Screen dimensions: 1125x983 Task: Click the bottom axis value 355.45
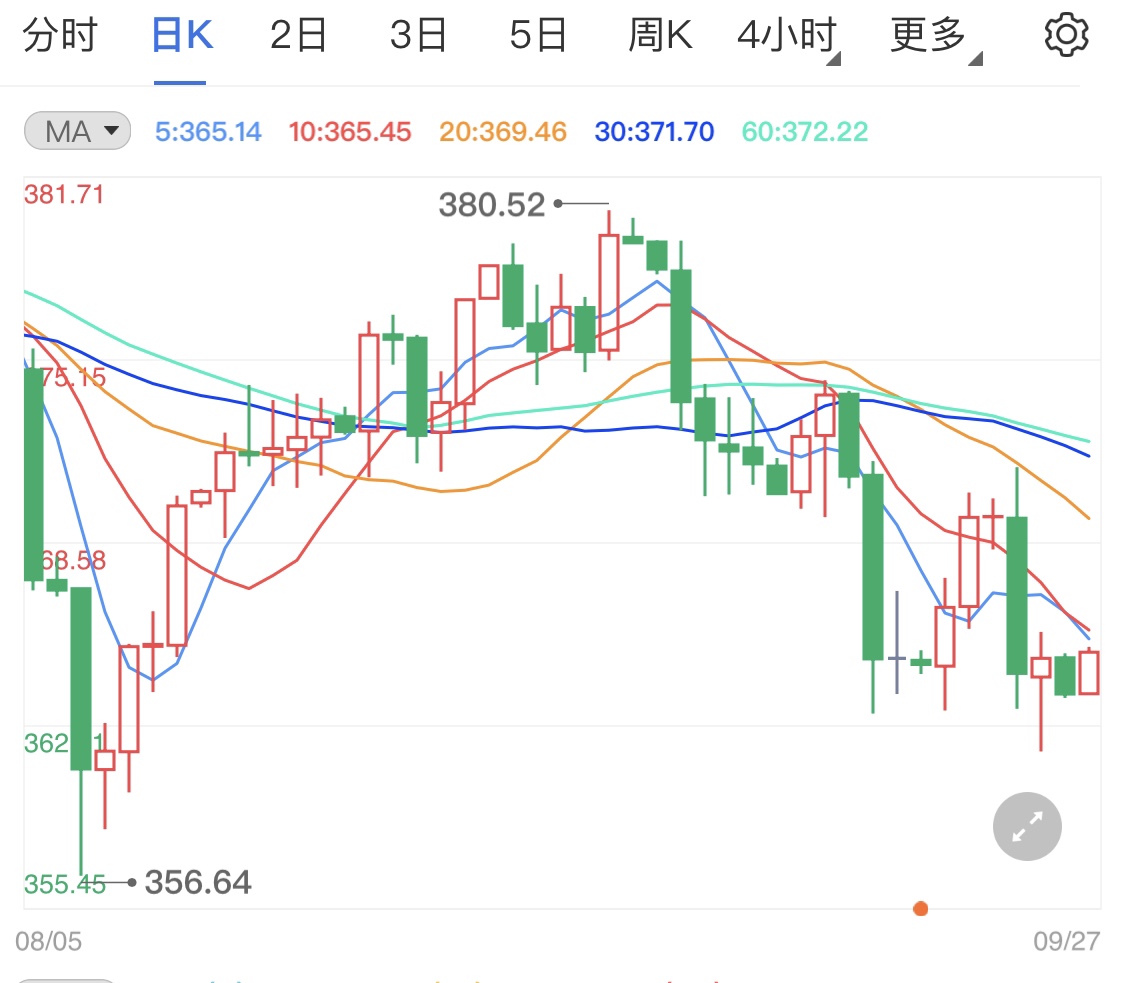(x=65, y=884)
